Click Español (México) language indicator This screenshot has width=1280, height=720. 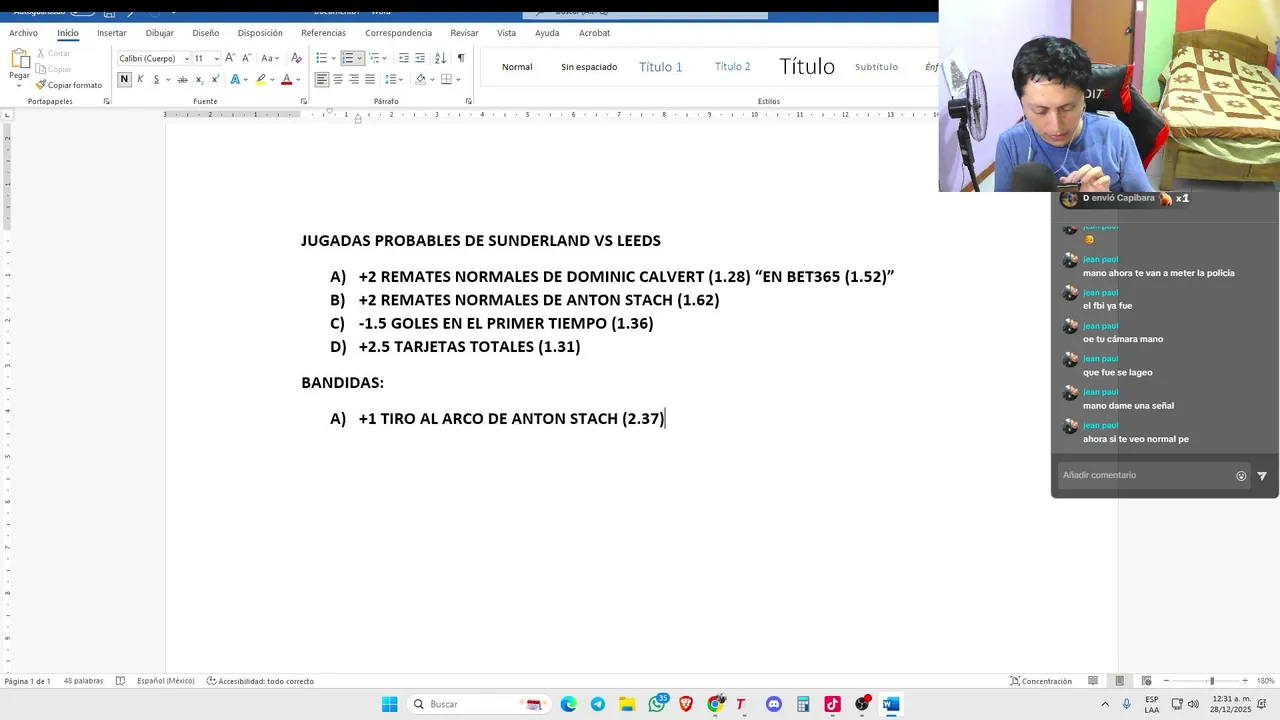(x=165, y=681)
